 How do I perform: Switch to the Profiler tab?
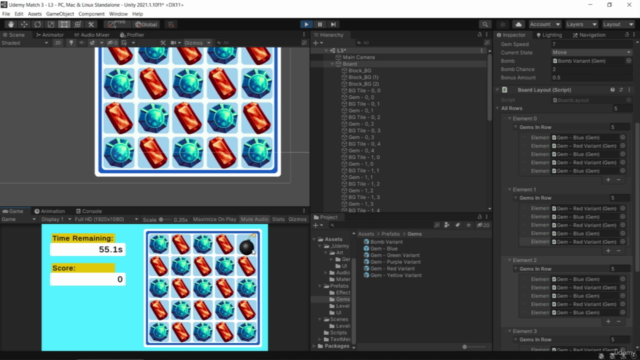[x=132, y=35]
